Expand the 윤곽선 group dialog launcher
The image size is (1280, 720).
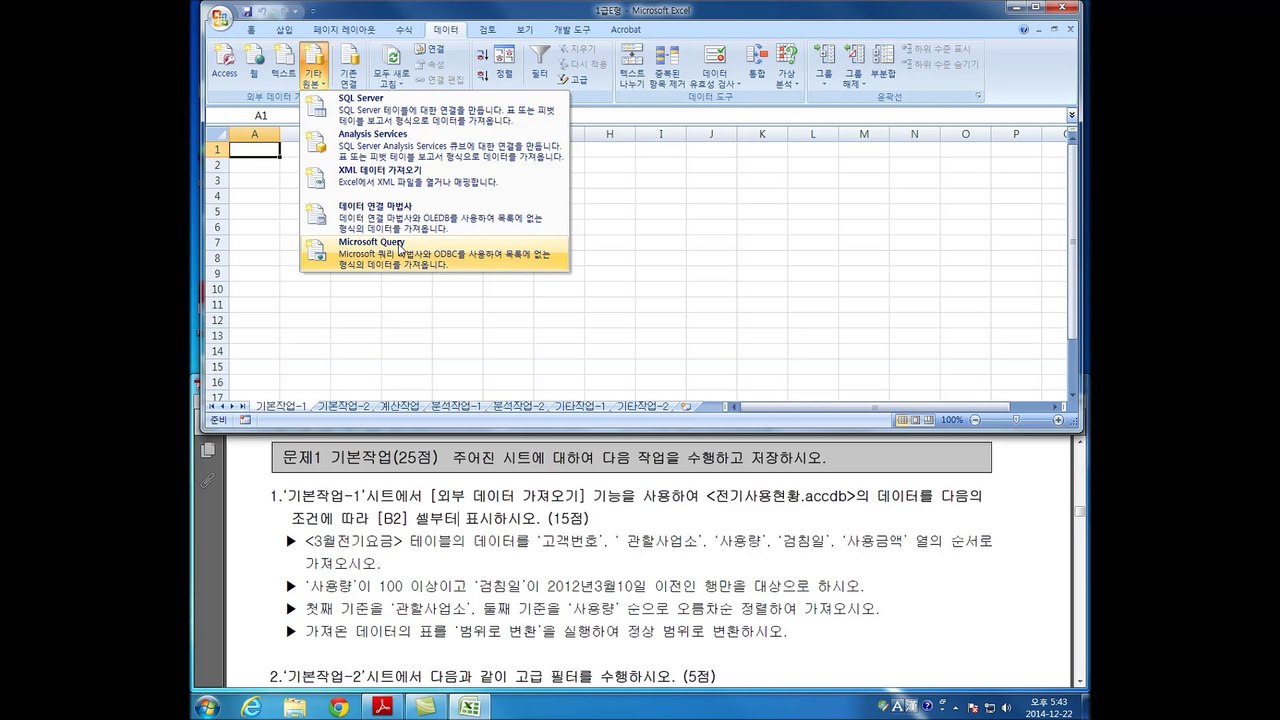click(978, 97)
